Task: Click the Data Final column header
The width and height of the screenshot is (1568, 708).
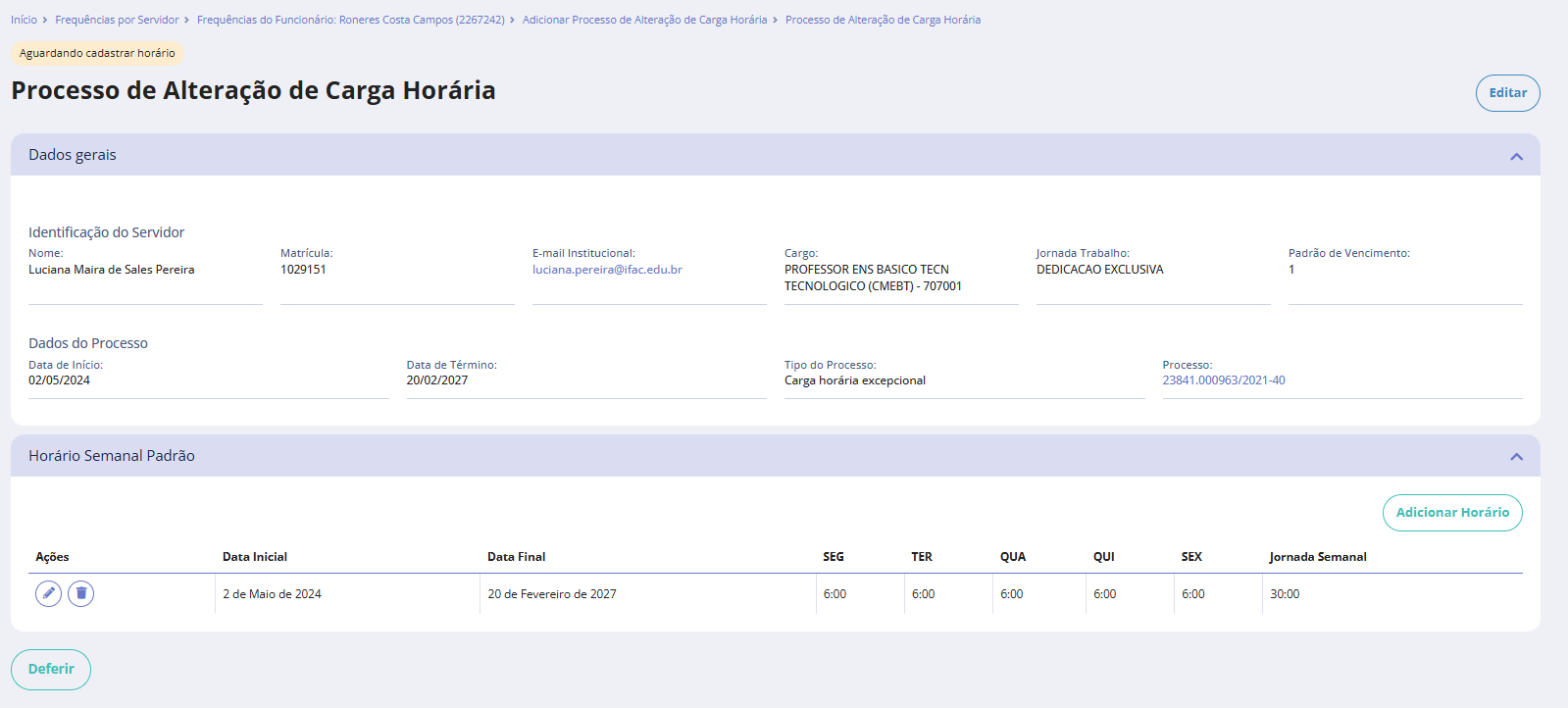Action: point(517,557)
